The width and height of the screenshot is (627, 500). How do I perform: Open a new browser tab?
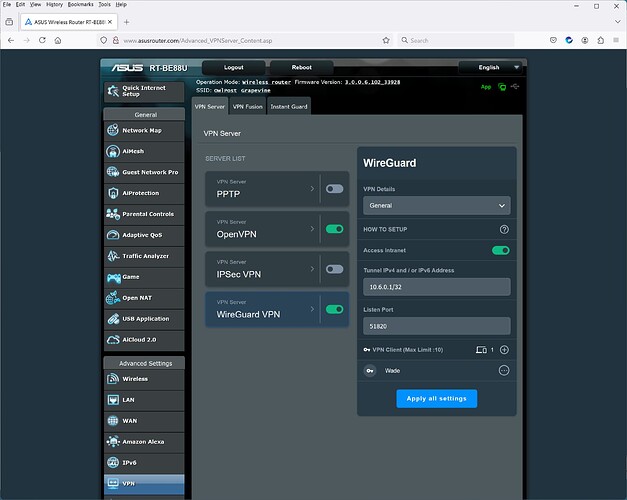pos(126,22)
